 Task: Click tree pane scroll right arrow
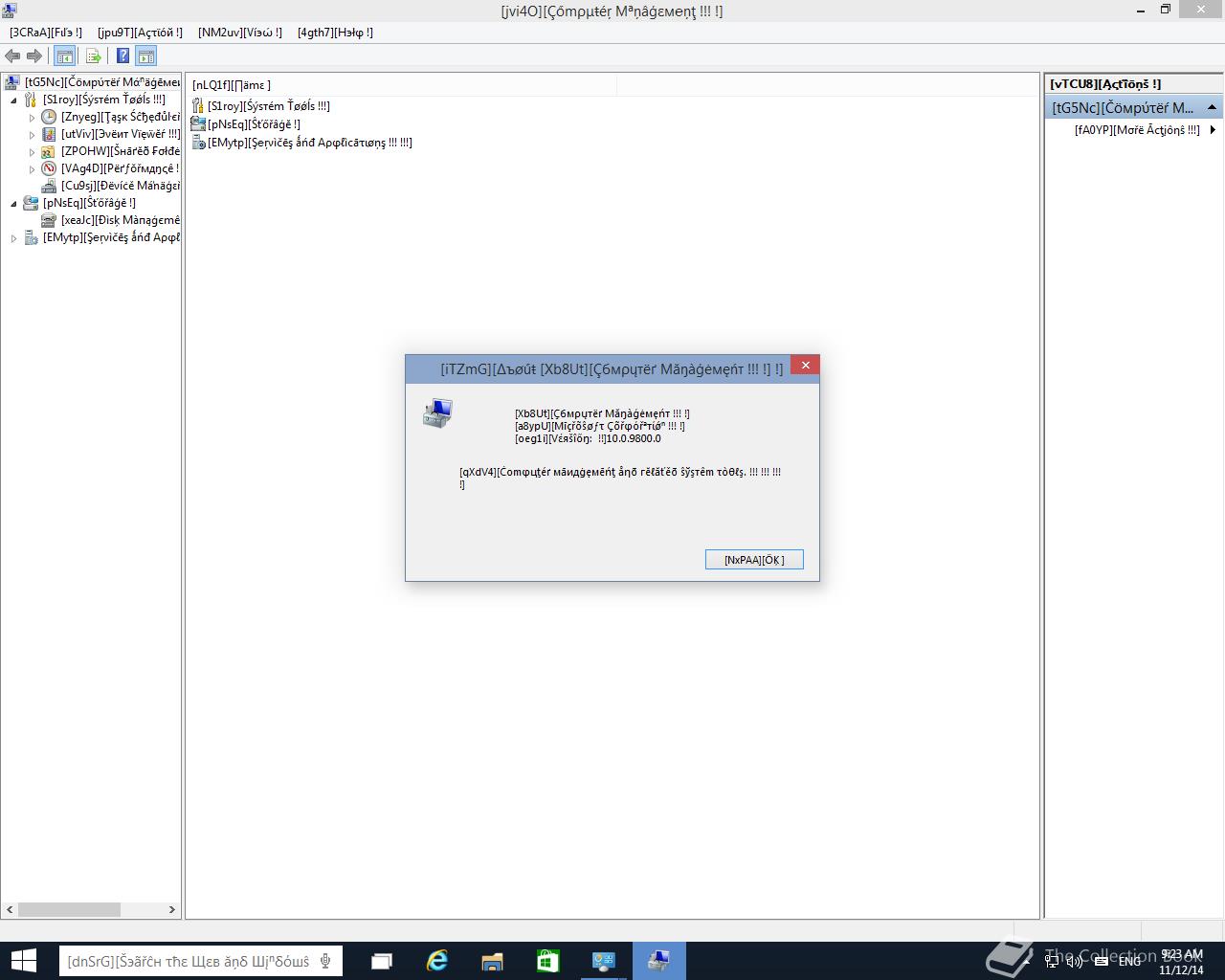172,909
